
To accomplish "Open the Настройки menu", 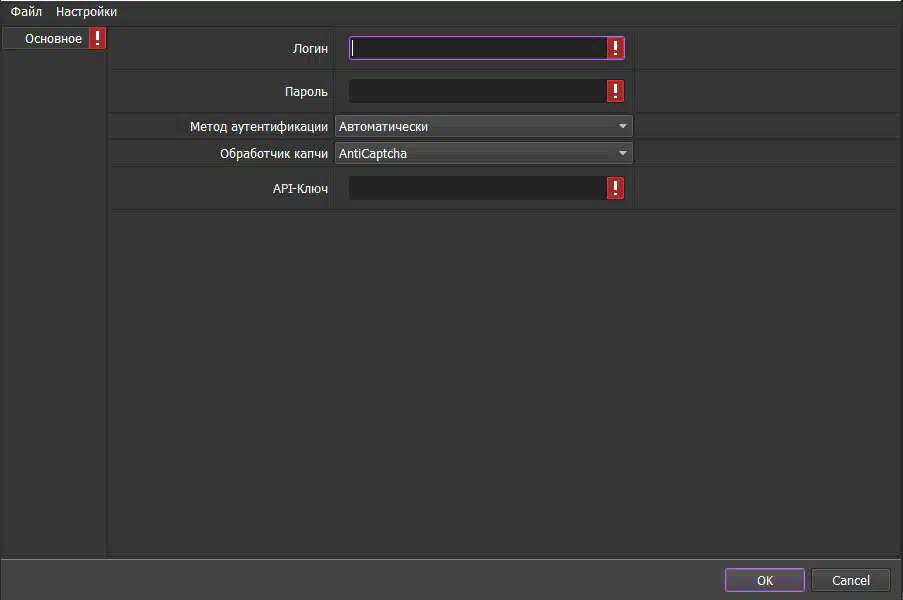I will point(86,12).
